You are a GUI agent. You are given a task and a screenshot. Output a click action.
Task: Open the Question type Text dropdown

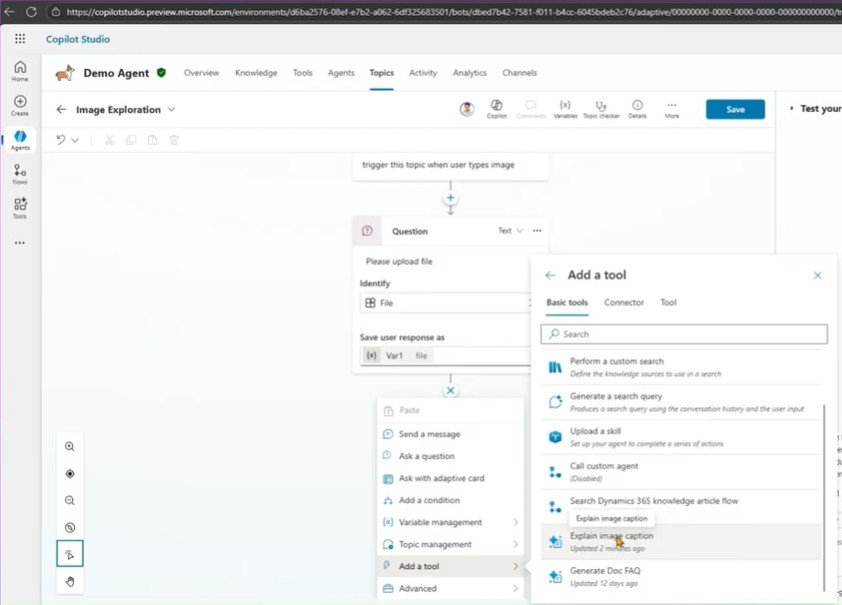pos(510,231)
